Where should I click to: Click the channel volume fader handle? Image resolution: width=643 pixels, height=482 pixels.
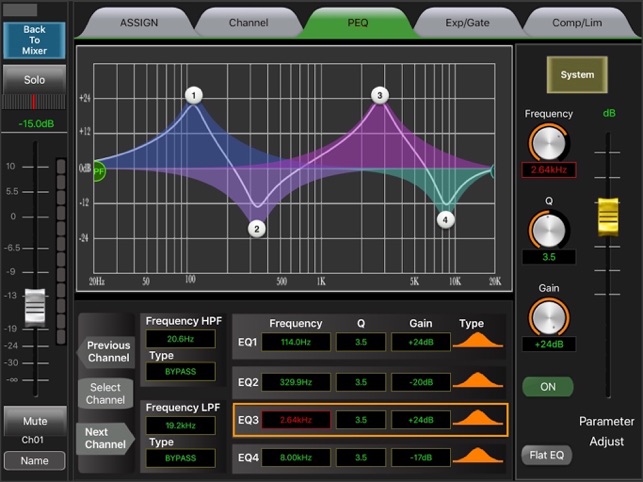coord(35,307)
